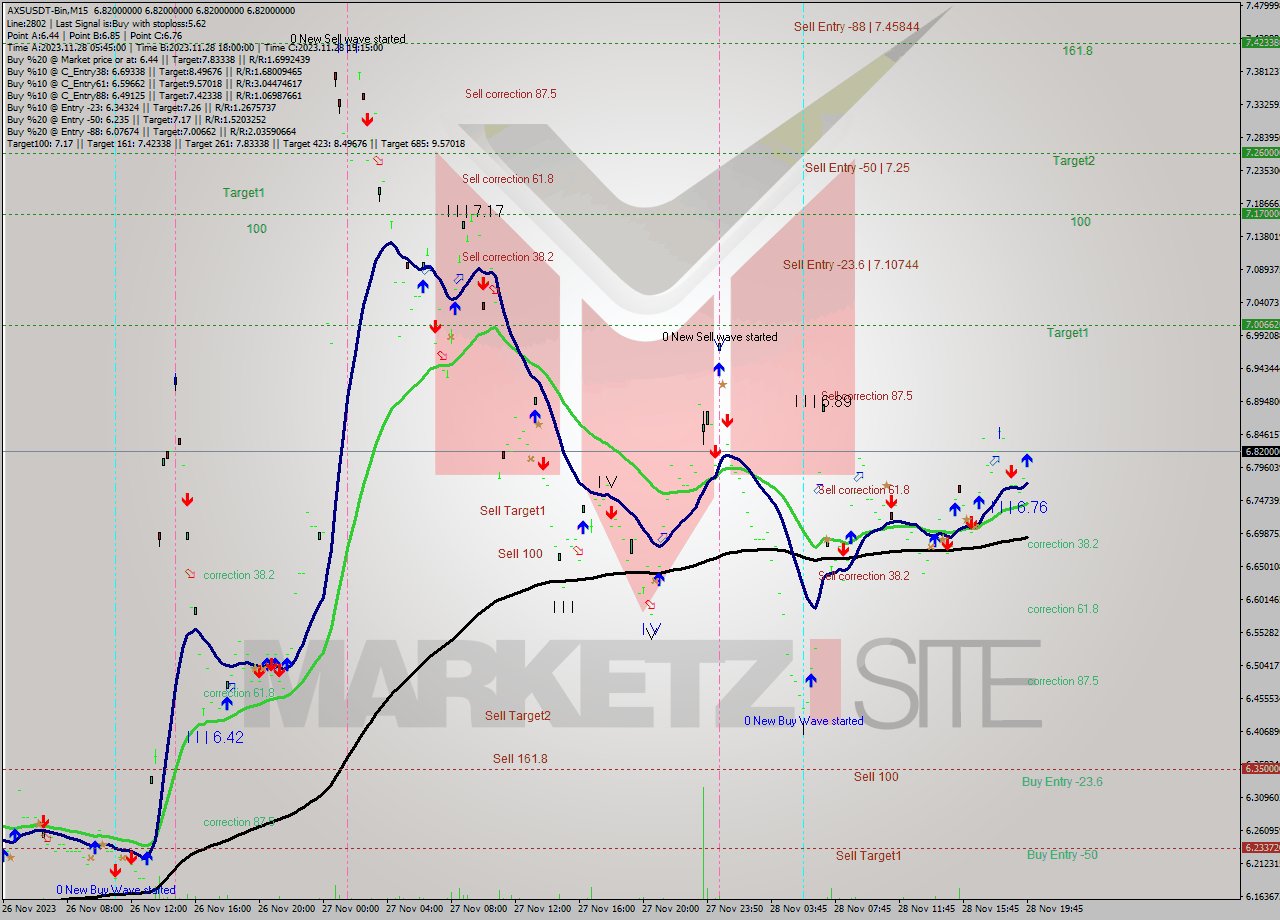This screenshot has width=1280, height=920.
Task: Click the 'Sell Entry -50 | 7.25' label
Action: tap(857, 168)
